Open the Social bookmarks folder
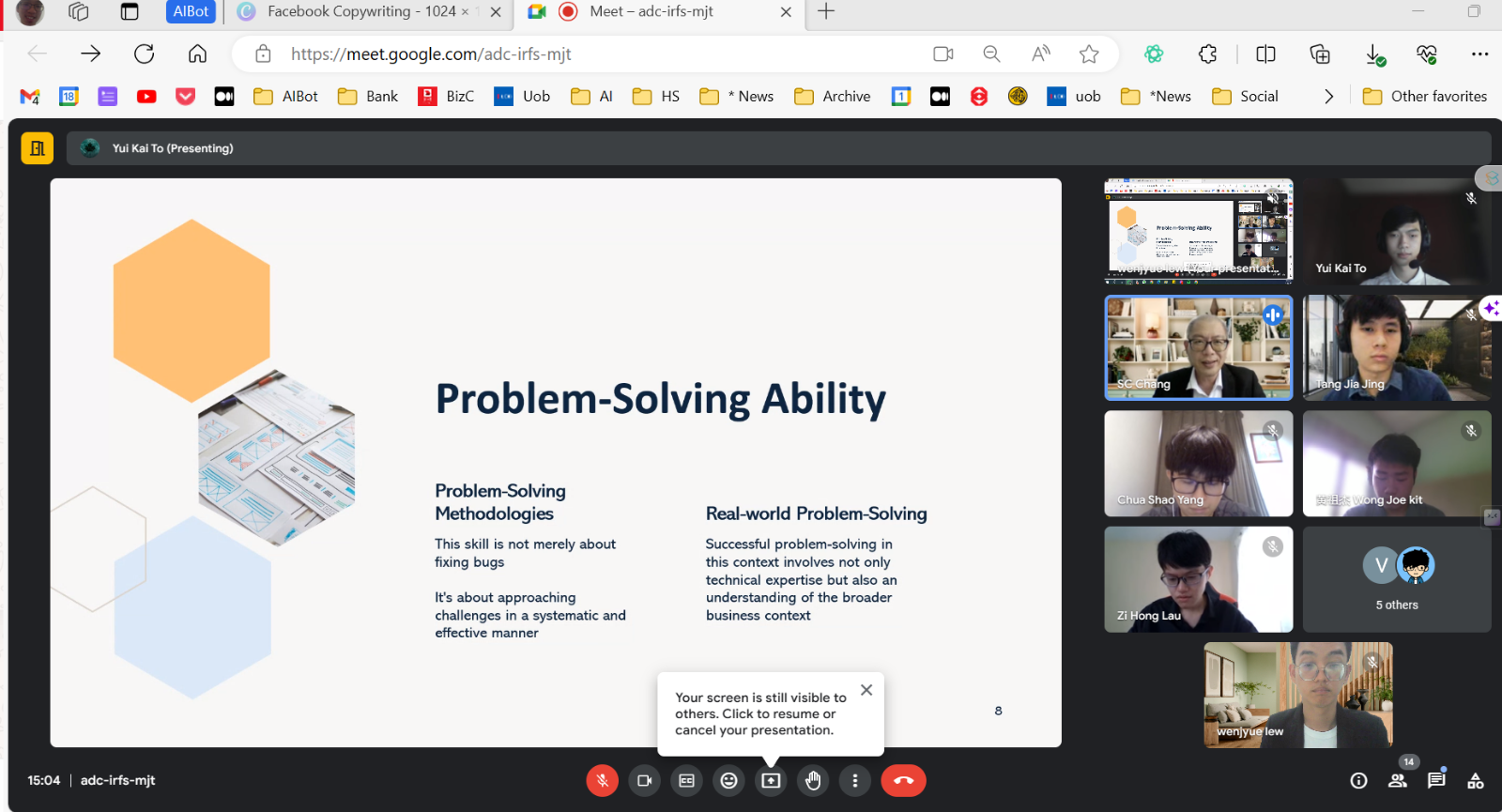Viewport: 1502px width, 812px height. pyautogui.click(x=1246, y=96)
